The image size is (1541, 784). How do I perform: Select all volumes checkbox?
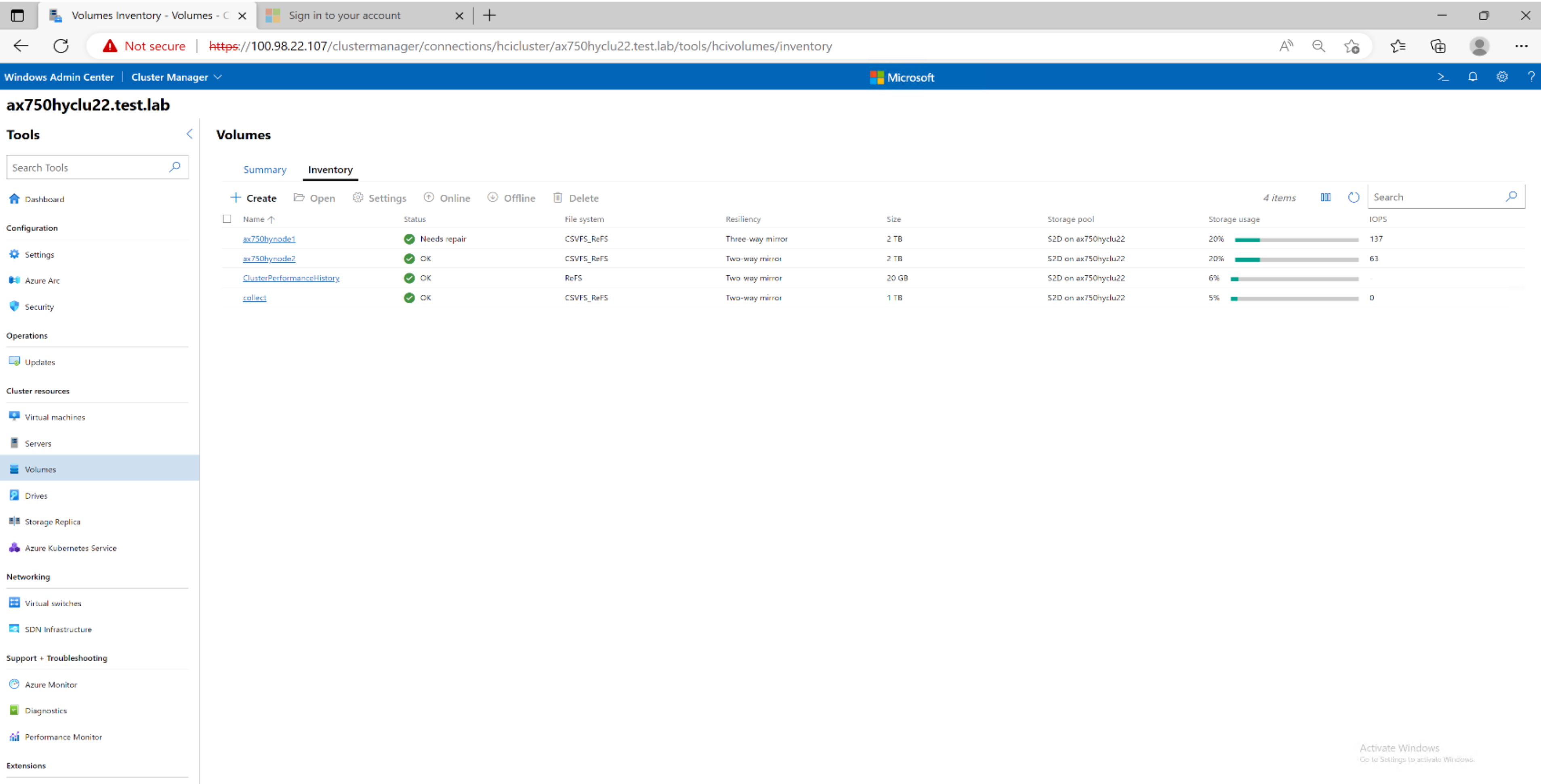[227, 218]
